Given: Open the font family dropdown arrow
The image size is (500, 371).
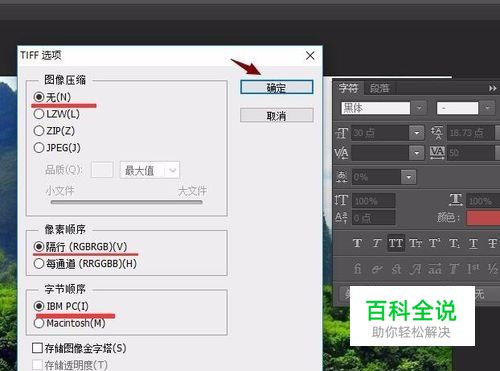Looking at the screenshot, I should pyautogui.click(x=419, y=108).
